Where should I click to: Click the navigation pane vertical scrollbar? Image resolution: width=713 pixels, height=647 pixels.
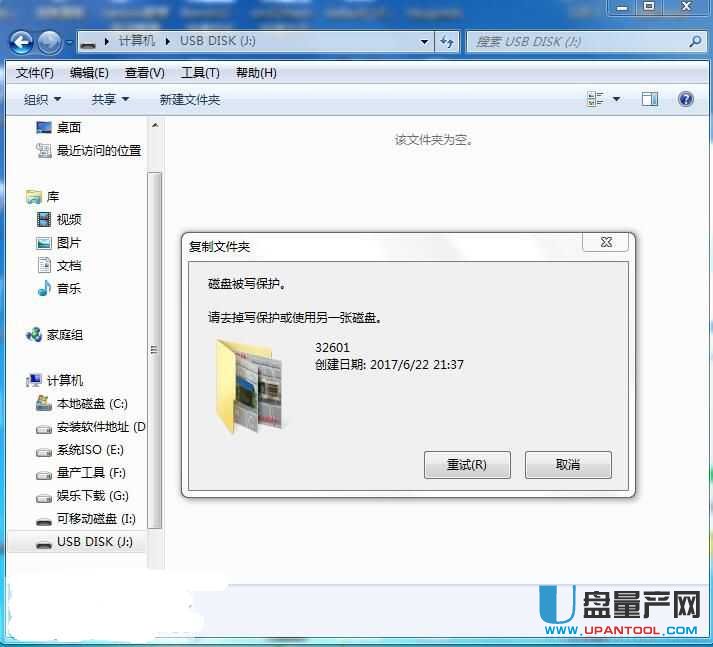[154, 350]
